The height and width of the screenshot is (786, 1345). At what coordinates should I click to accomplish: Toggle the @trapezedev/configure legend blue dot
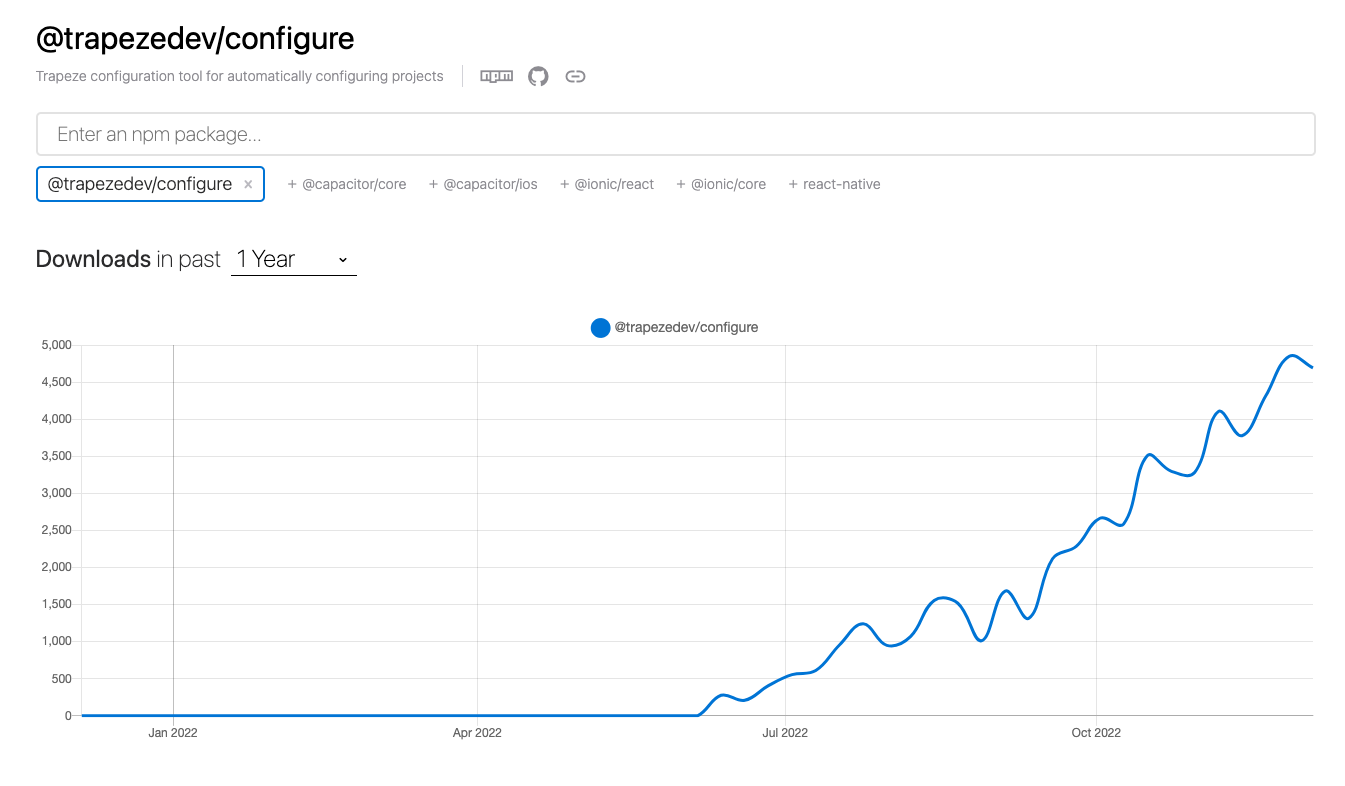pos(600,327)
